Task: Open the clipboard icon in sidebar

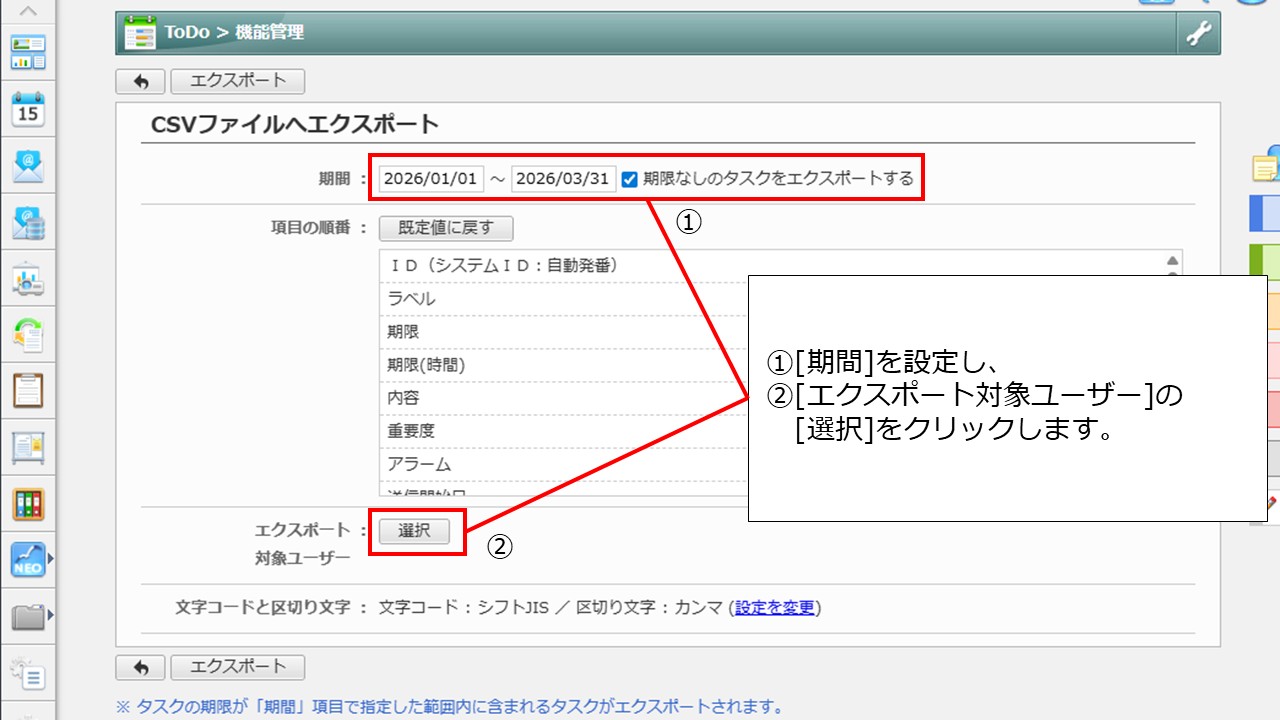Action: coord(28,391)
